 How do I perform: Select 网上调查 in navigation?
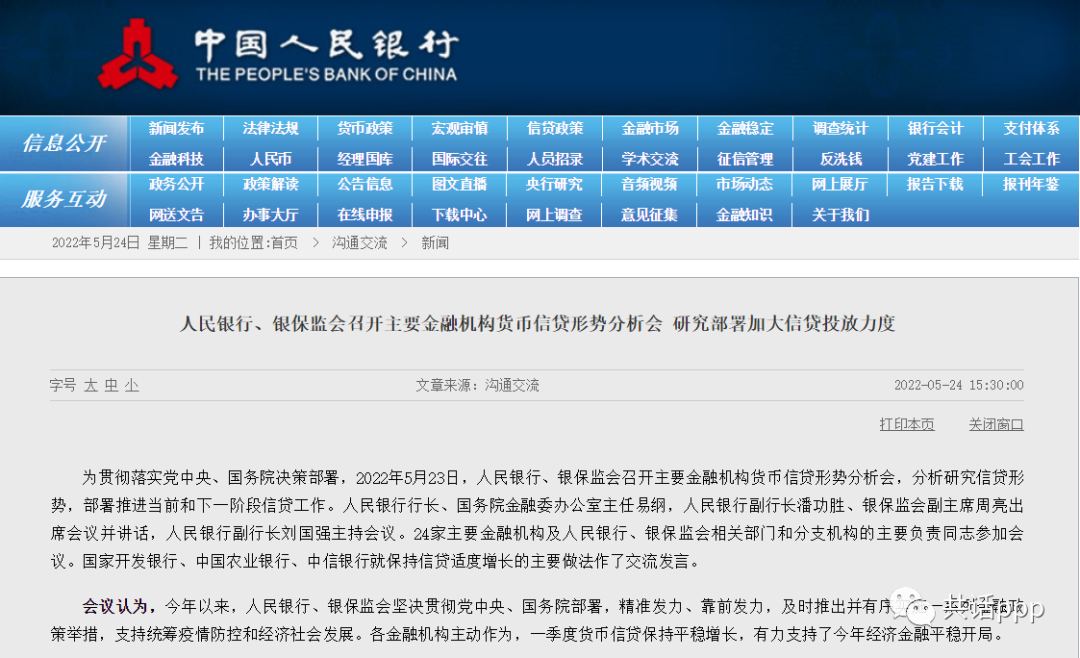tap(554, 215)
